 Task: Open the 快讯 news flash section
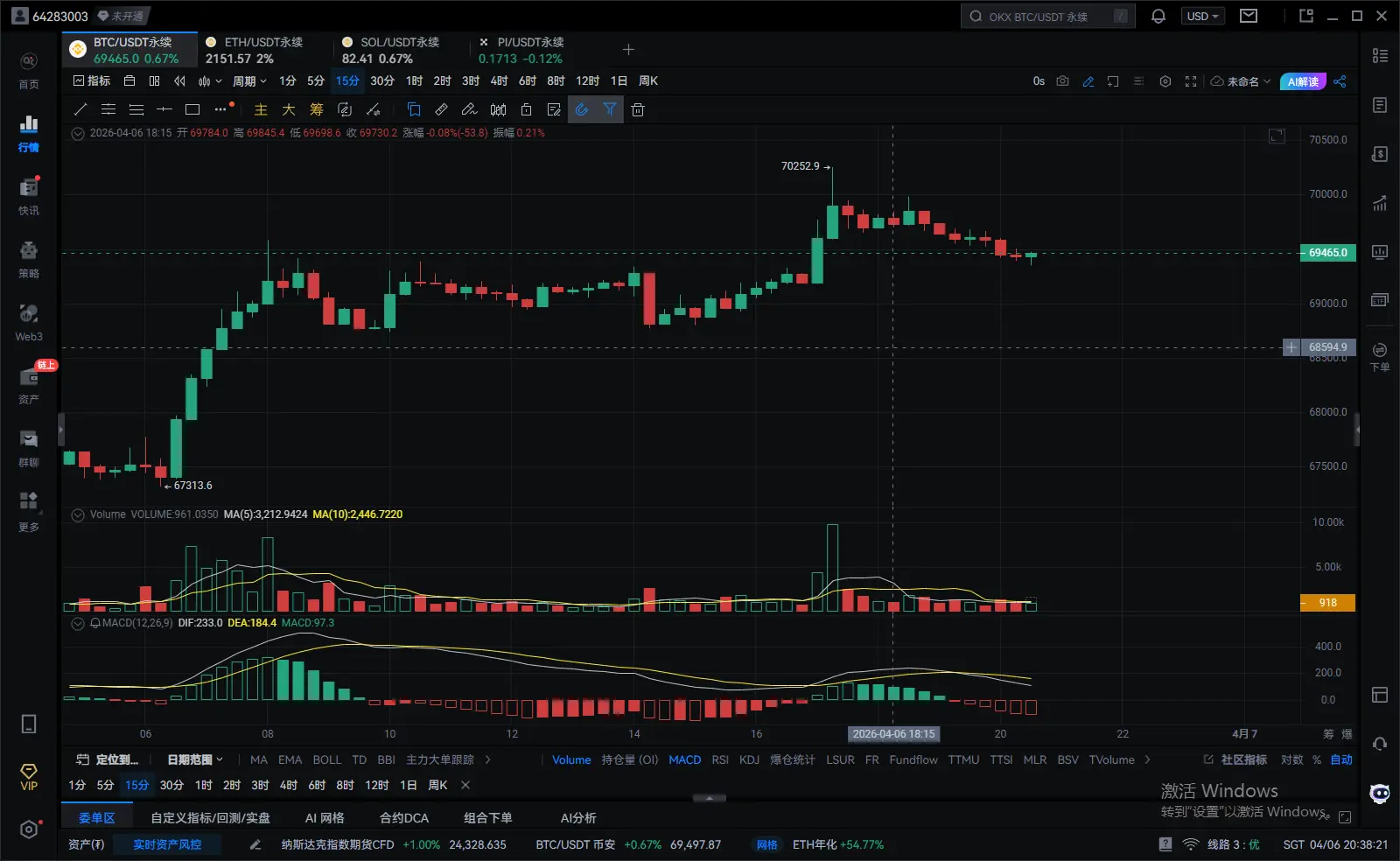(29, 196)
